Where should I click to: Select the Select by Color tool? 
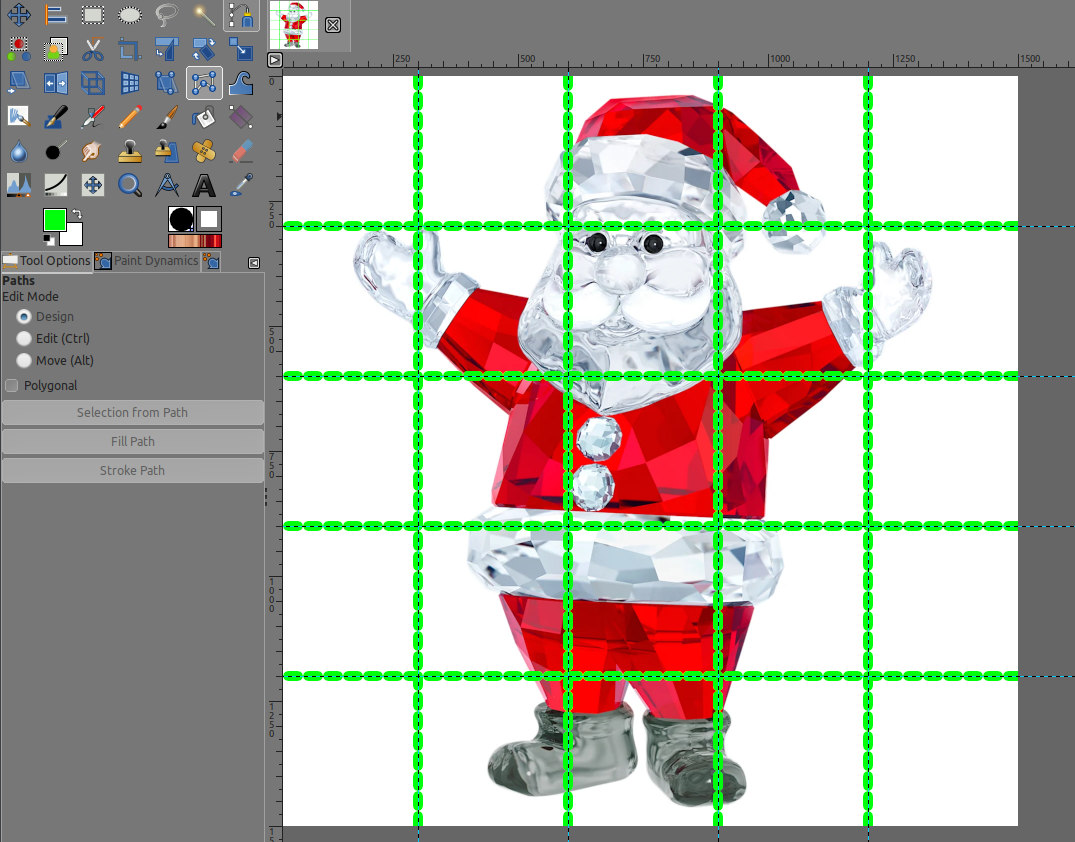(19, 49)
